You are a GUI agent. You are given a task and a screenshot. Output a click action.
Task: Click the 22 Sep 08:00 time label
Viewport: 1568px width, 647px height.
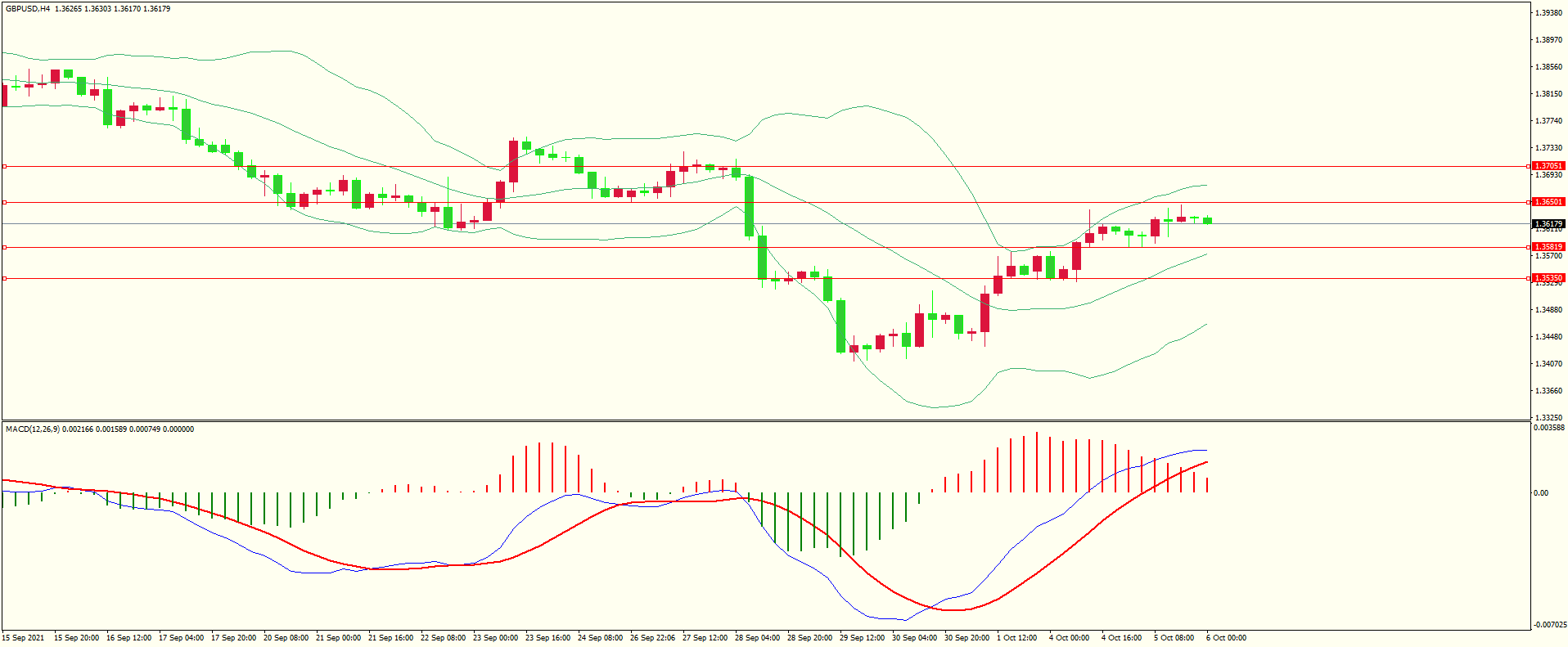point(443,638)
